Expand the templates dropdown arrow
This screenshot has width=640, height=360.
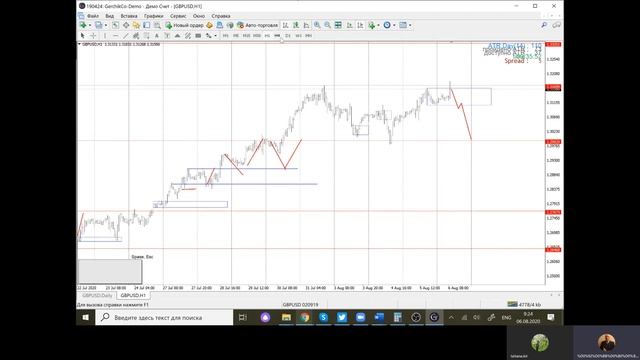pyautogui.click(x=410, y=25)
